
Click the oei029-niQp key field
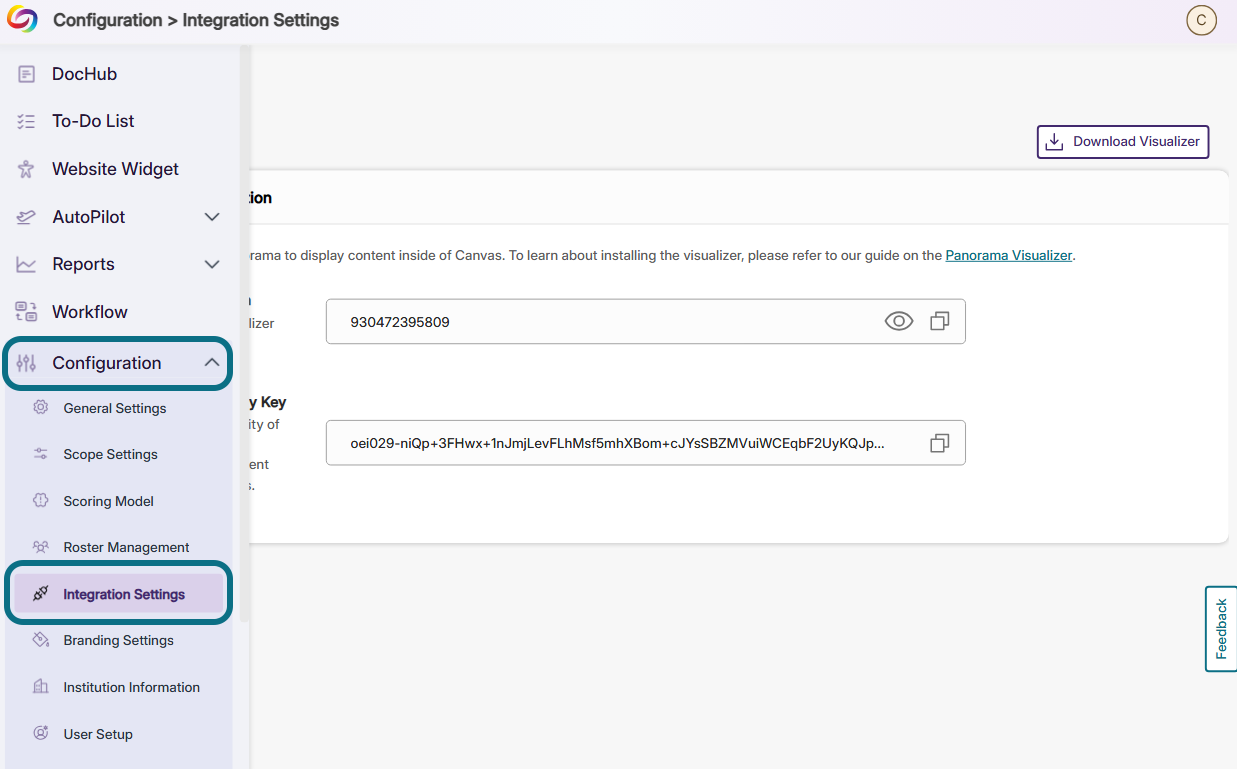click(645, 443)
